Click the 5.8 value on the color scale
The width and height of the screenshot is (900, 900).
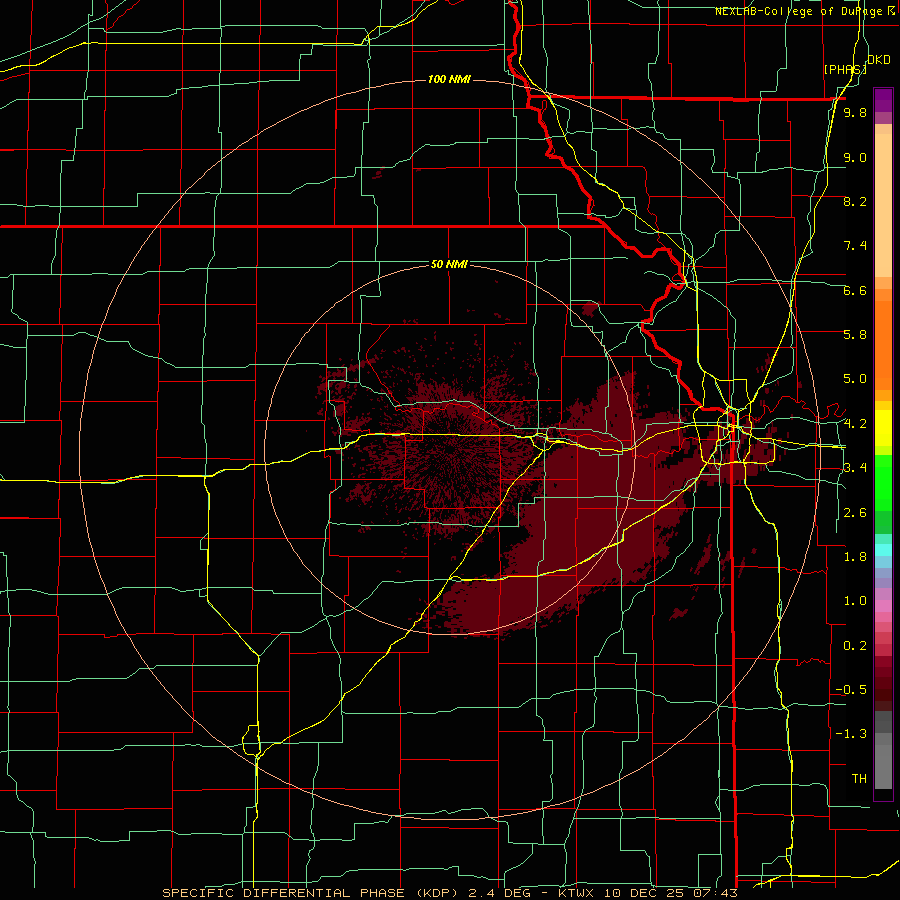point(855,335)
